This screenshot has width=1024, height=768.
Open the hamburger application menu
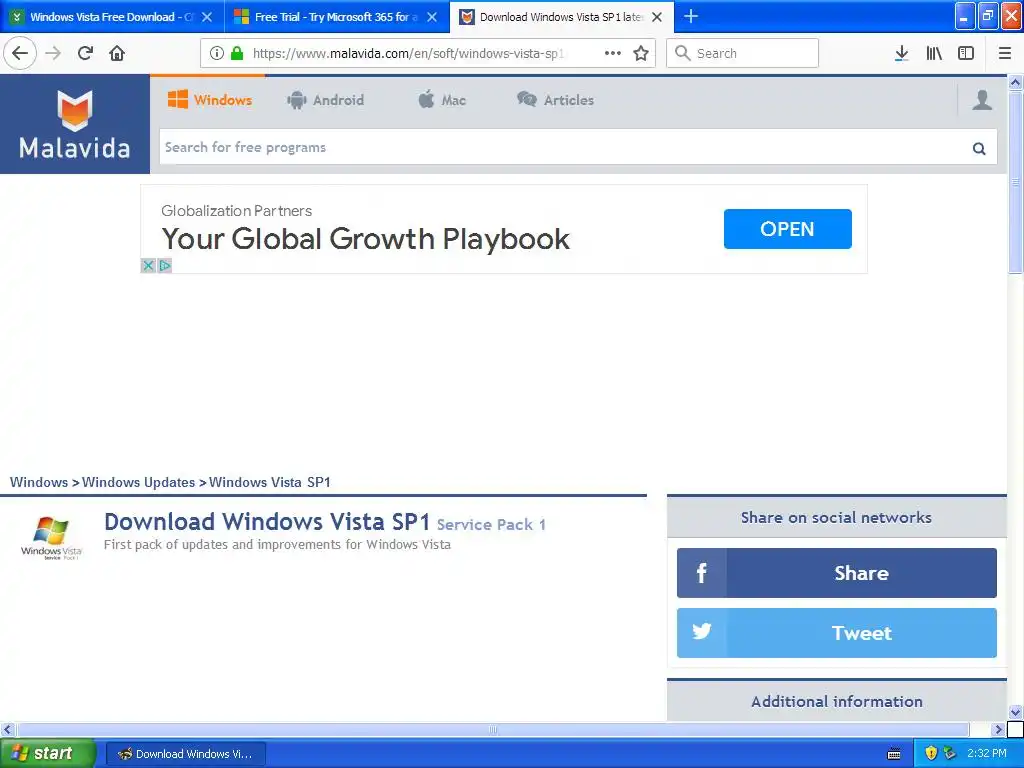click(x=1005, y=53)
